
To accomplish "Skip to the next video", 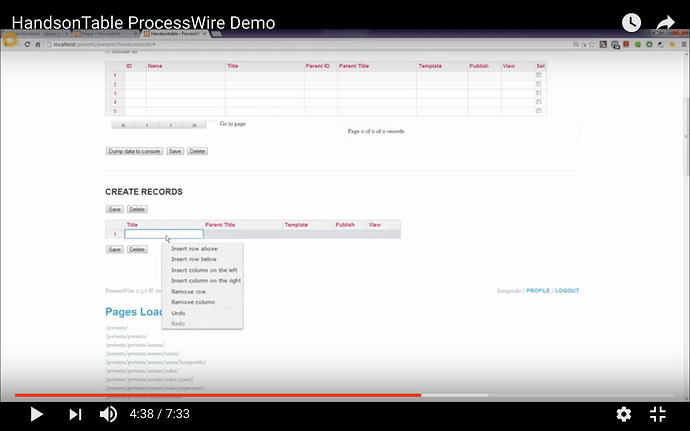I will pyautogui.click(x=75, y=414).
